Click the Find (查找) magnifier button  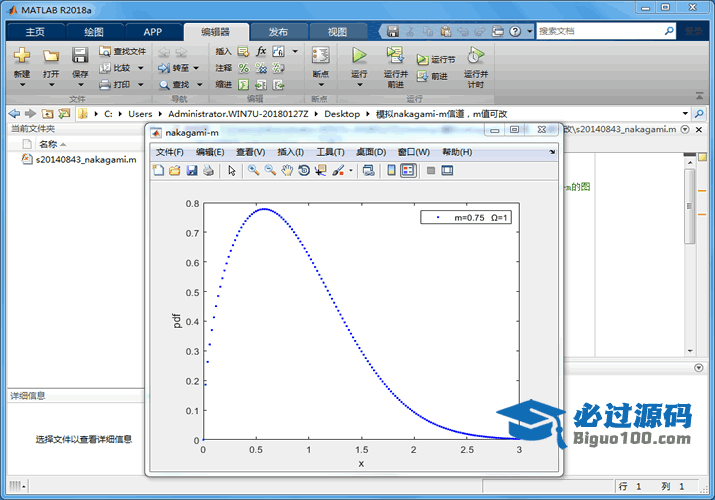[174, 85]
